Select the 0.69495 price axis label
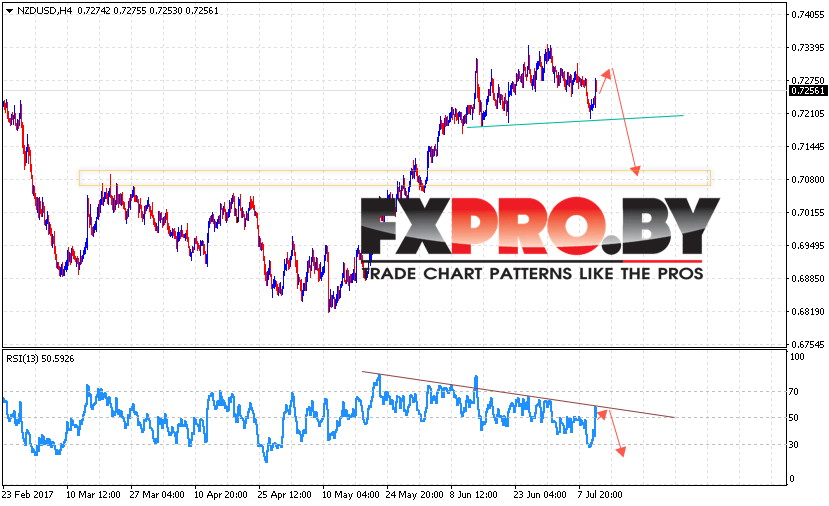The image size is (829, 506). (808, 246)
